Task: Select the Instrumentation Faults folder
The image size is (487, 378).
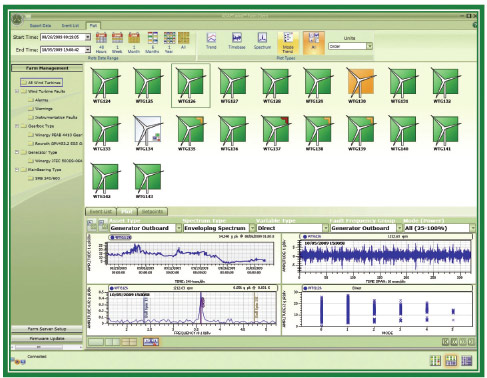Action: (53, 117)
